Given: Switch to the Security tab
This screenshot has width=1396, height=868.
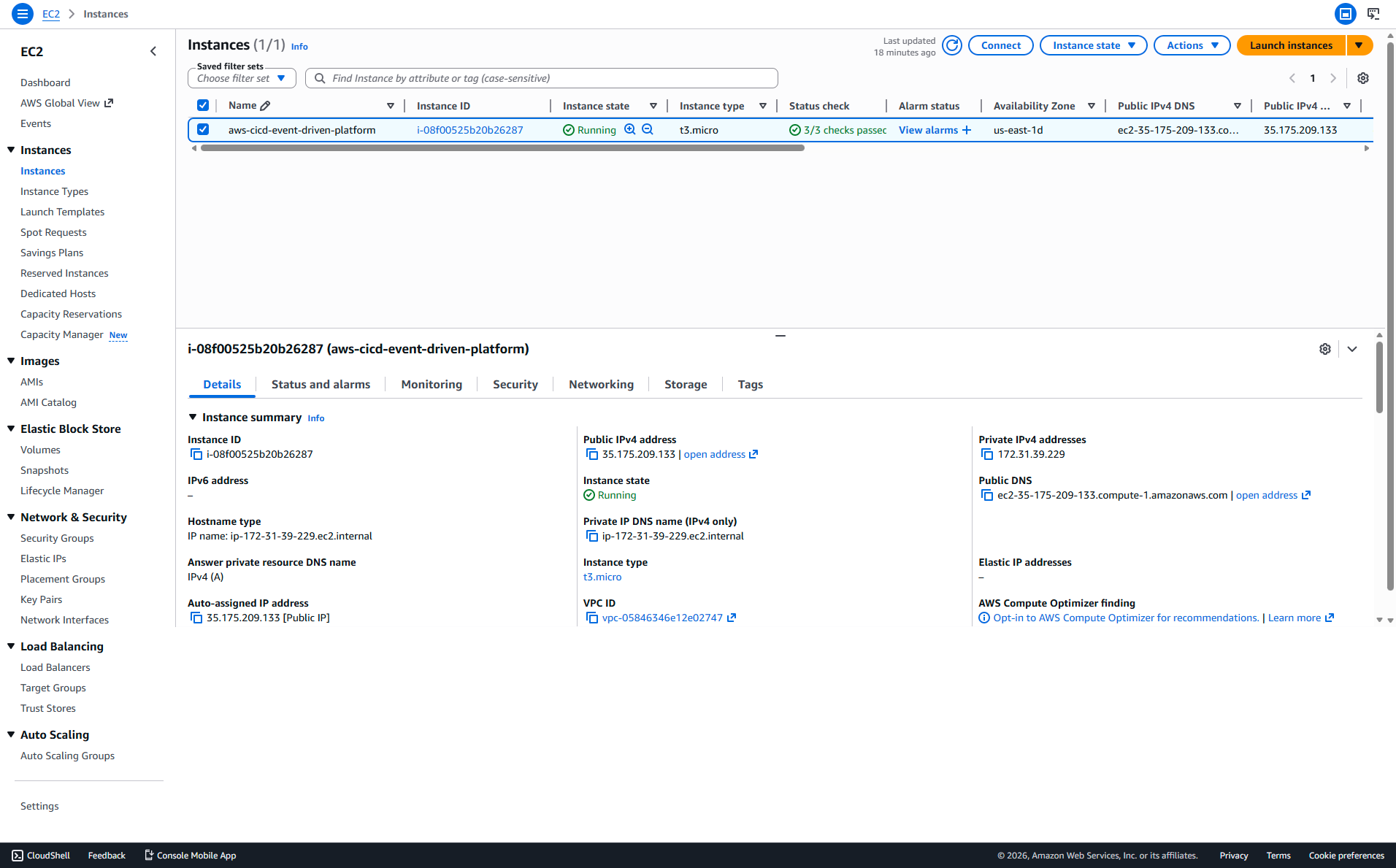Looking at the screenshot, I should [x=515, y=385].
